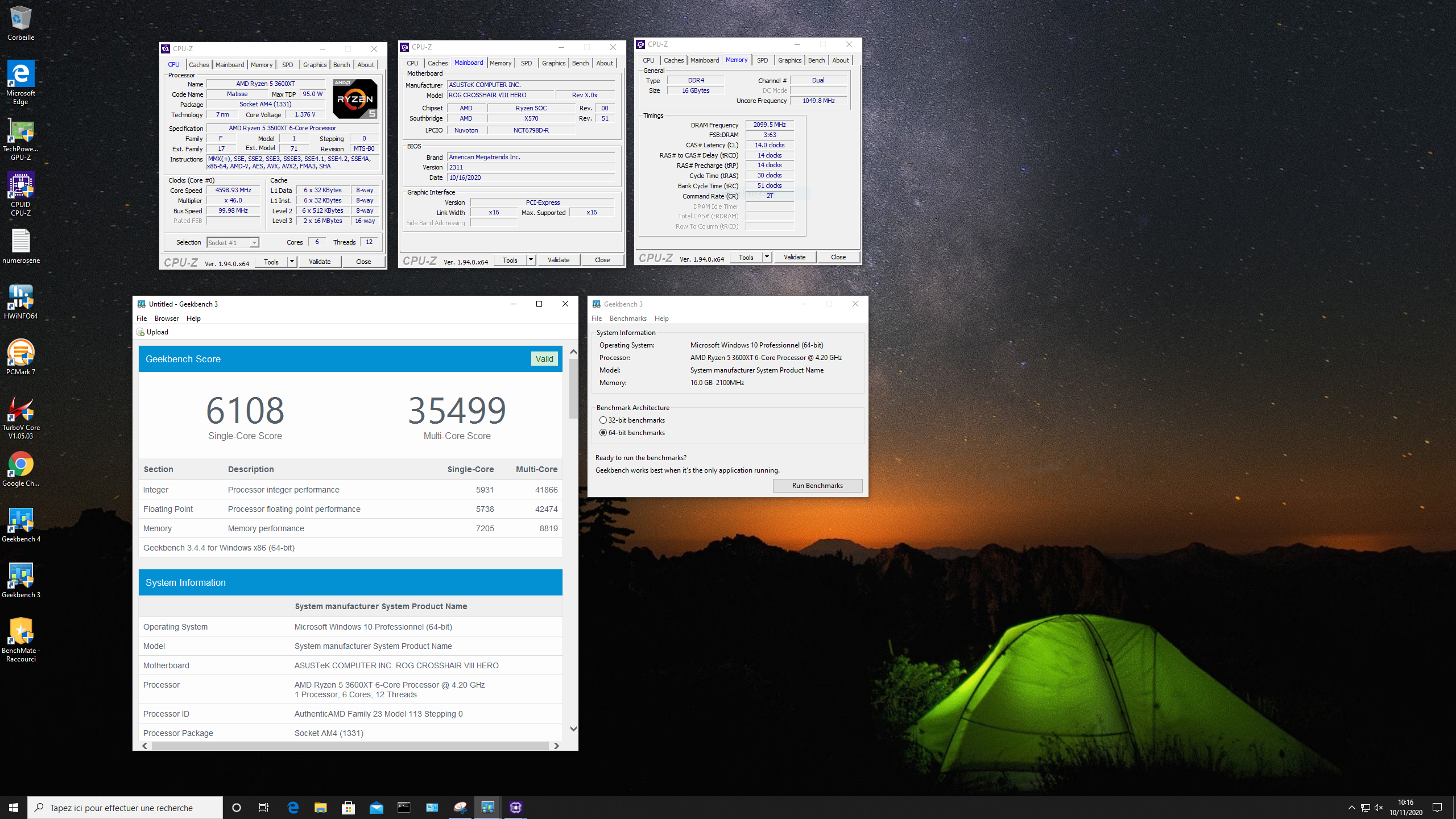Open File menu in Untitled Geekbench window

tap(142, 318)
